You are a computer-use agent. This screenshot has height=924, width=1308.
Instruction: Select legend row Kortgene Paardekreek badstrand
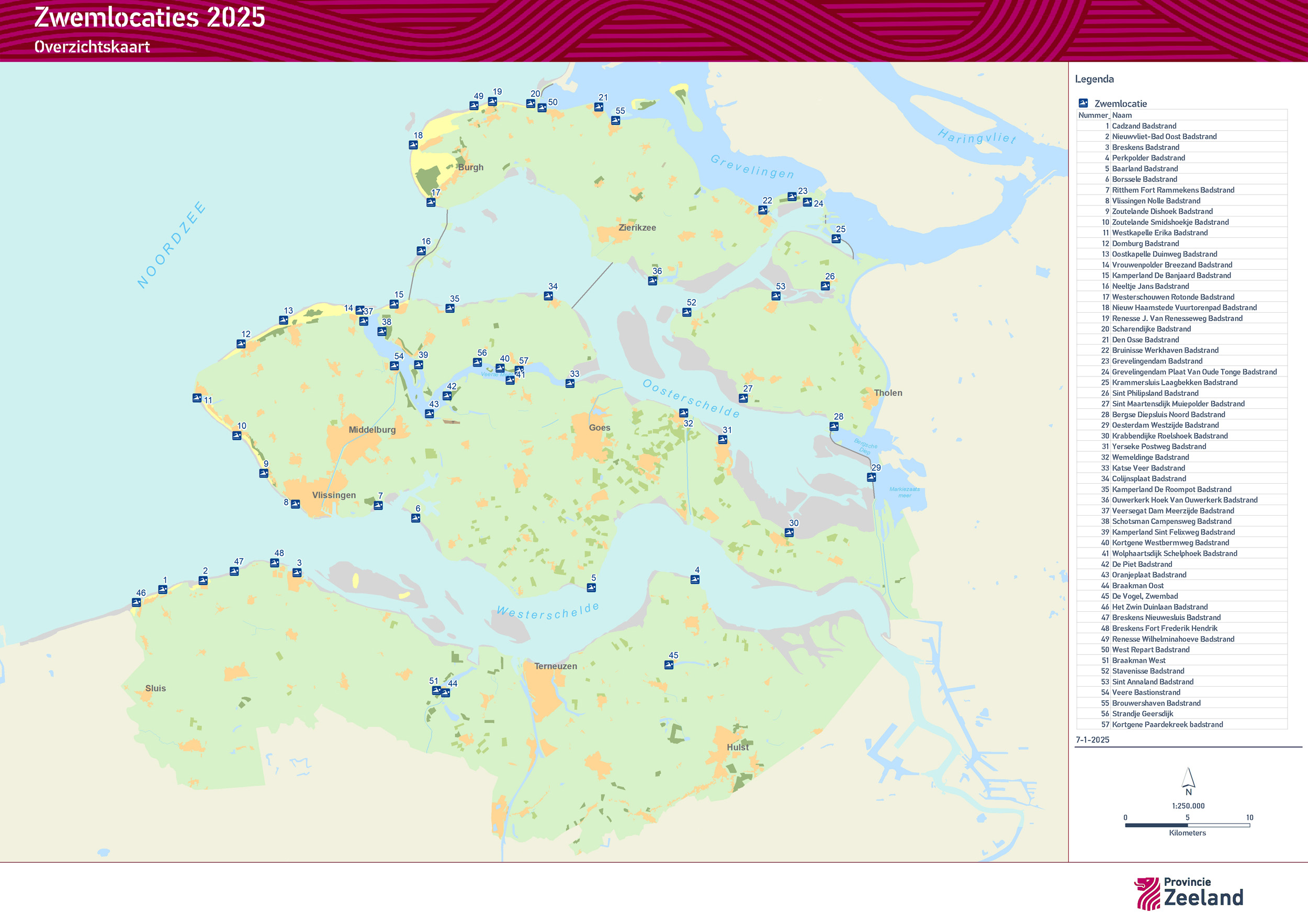pyautogui.click(x=1167, y=724)
